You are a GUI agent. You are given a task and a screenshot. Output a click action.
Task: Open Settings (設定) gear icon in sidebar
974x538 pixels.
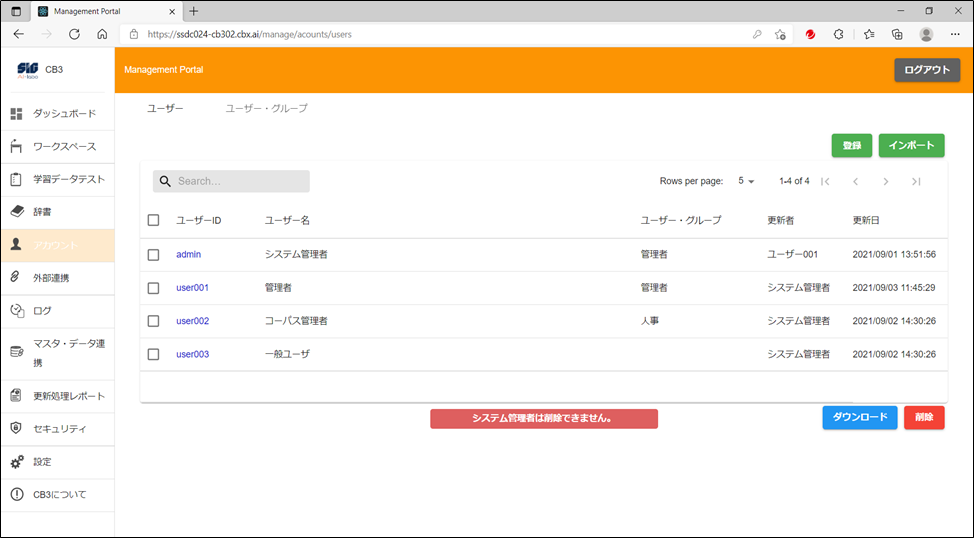tap(16, 462)
